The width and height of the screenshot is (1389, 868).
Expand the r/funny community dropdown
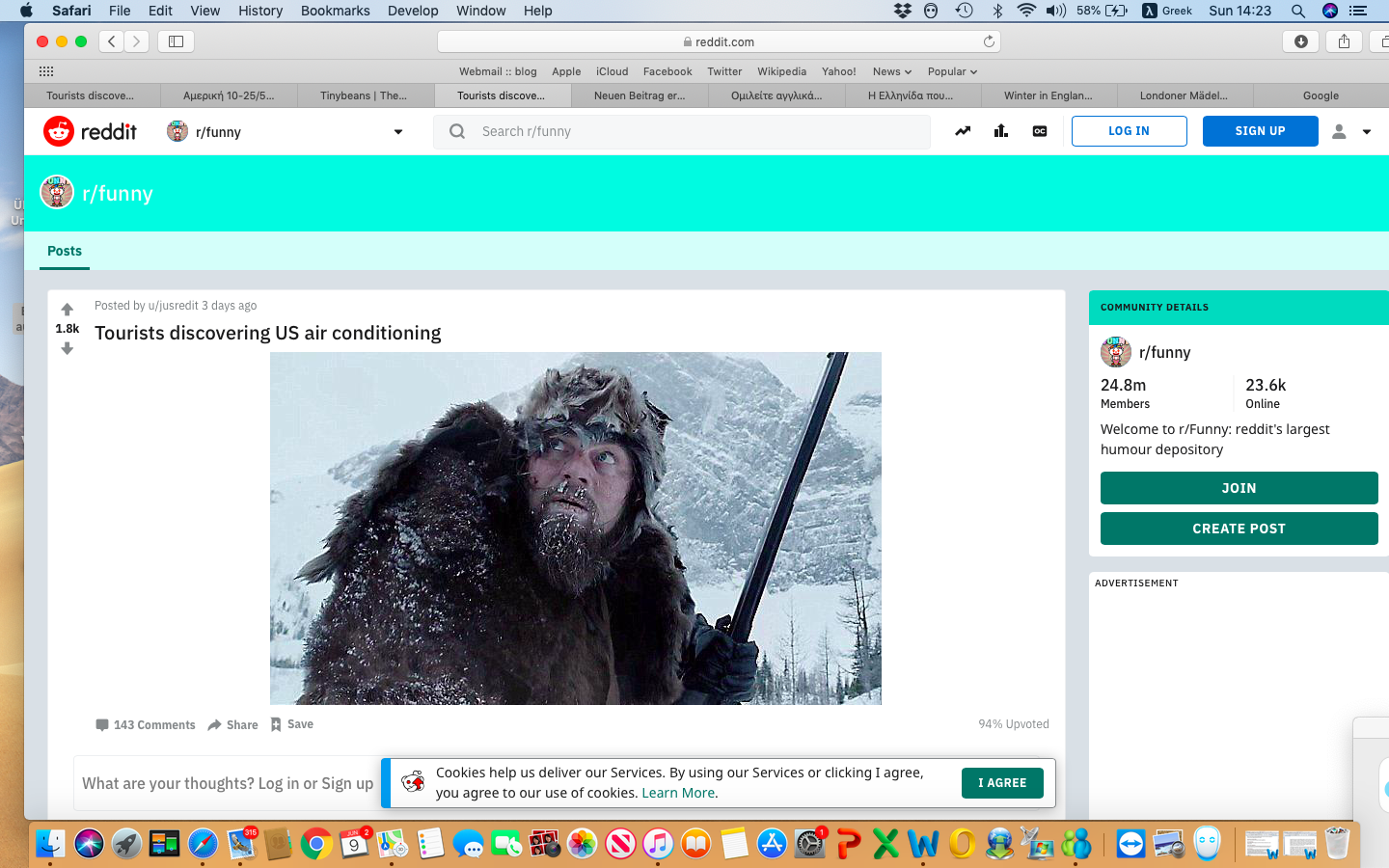(398, 132)
